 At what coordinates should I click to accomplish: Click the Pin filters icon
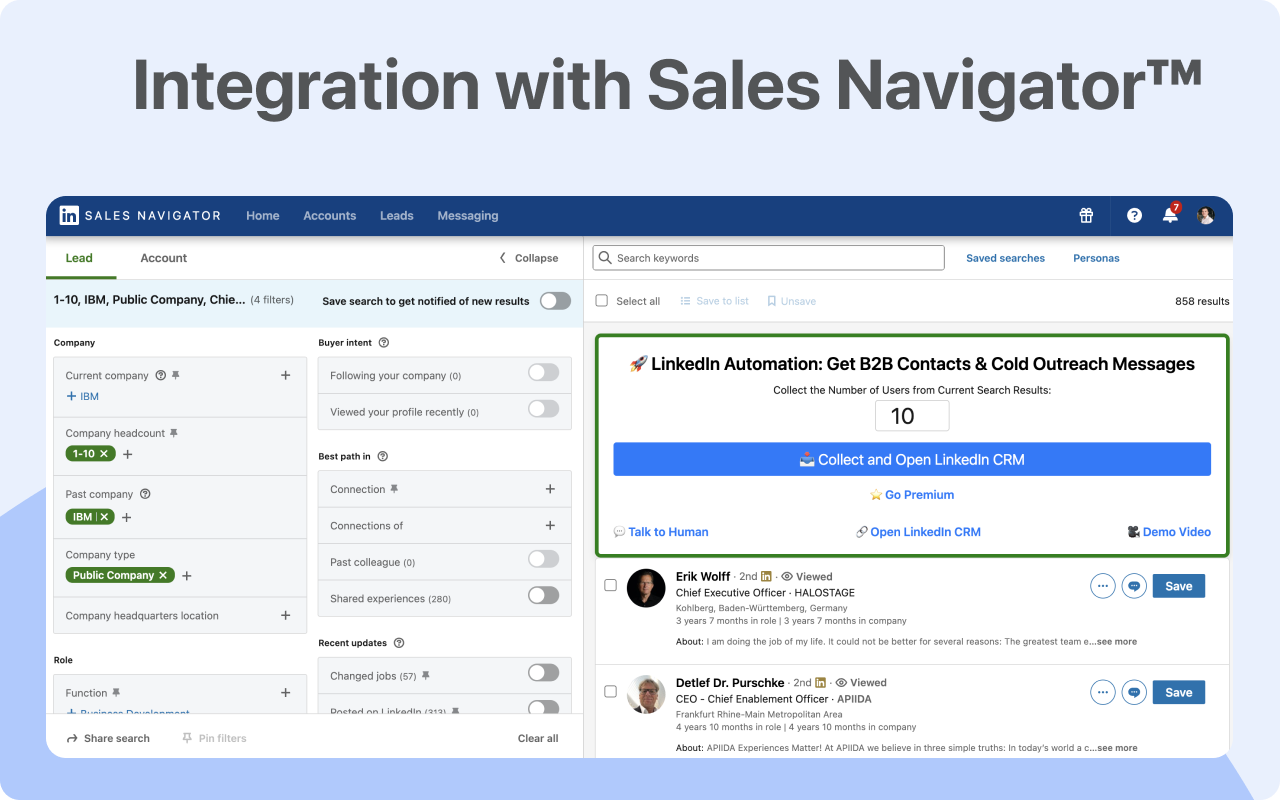click(187, 738)
